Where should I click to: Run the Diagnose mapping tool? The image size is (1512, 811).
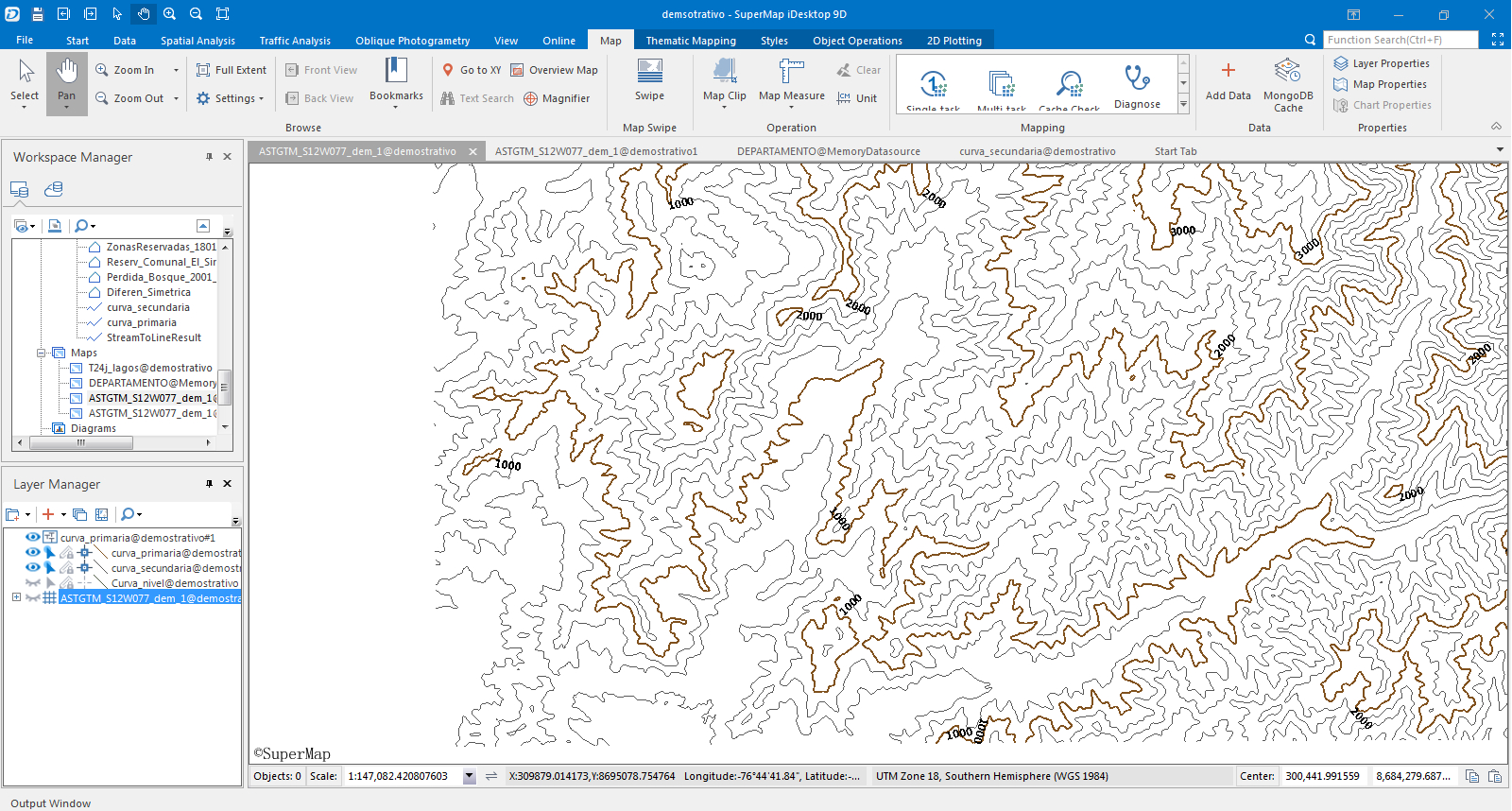coord(1137,85)
